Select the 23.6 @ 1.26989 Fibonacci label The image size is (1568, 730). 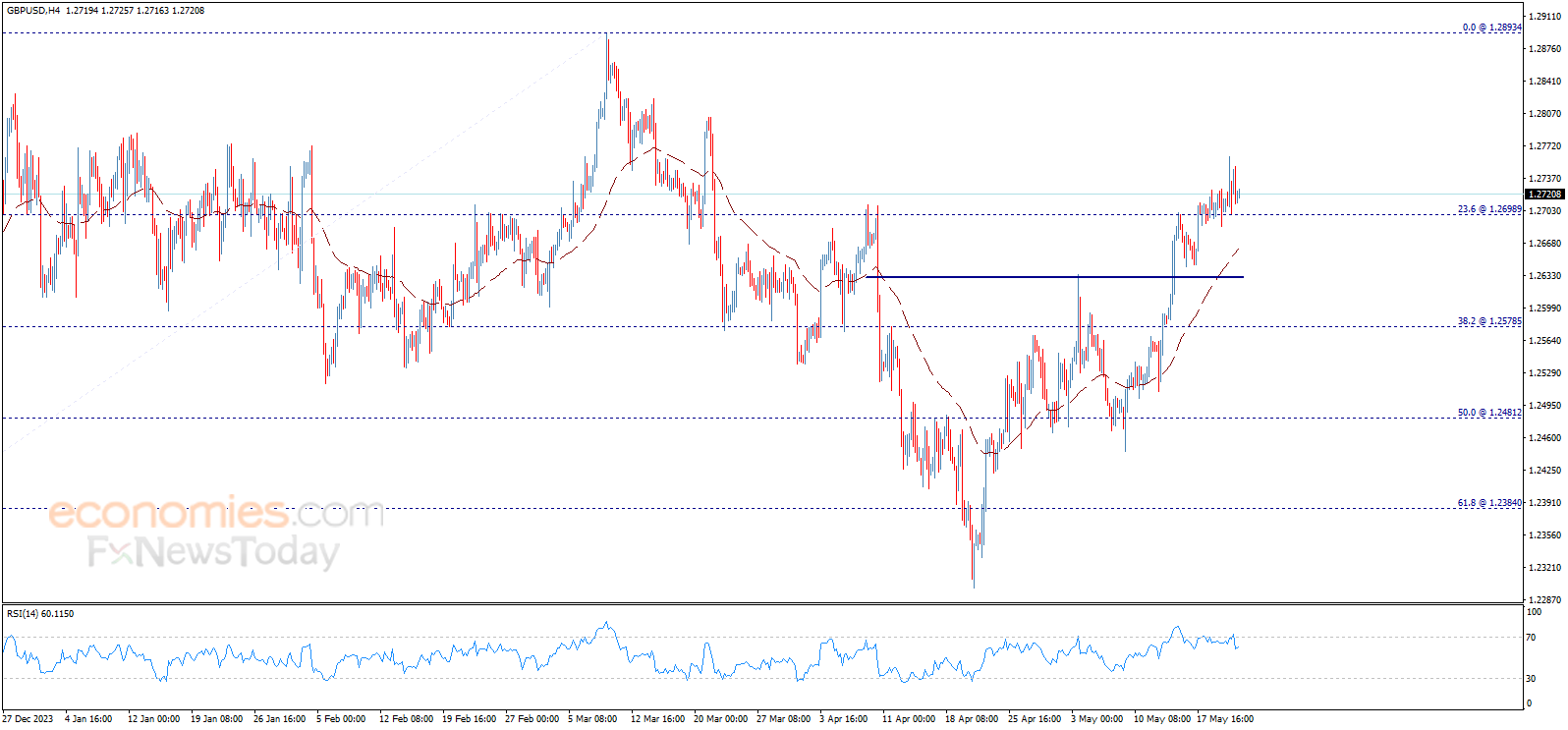1489,209
